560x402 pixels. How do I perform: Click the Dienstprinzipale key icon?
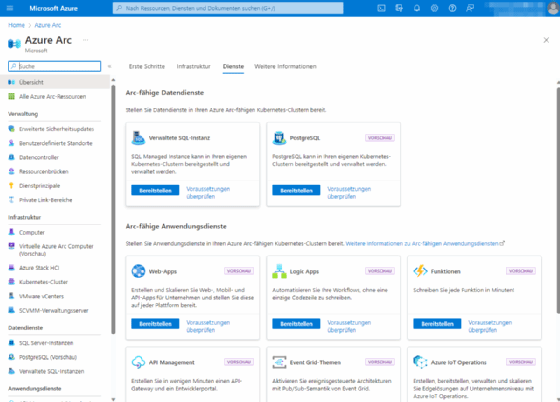pos(11,186)
